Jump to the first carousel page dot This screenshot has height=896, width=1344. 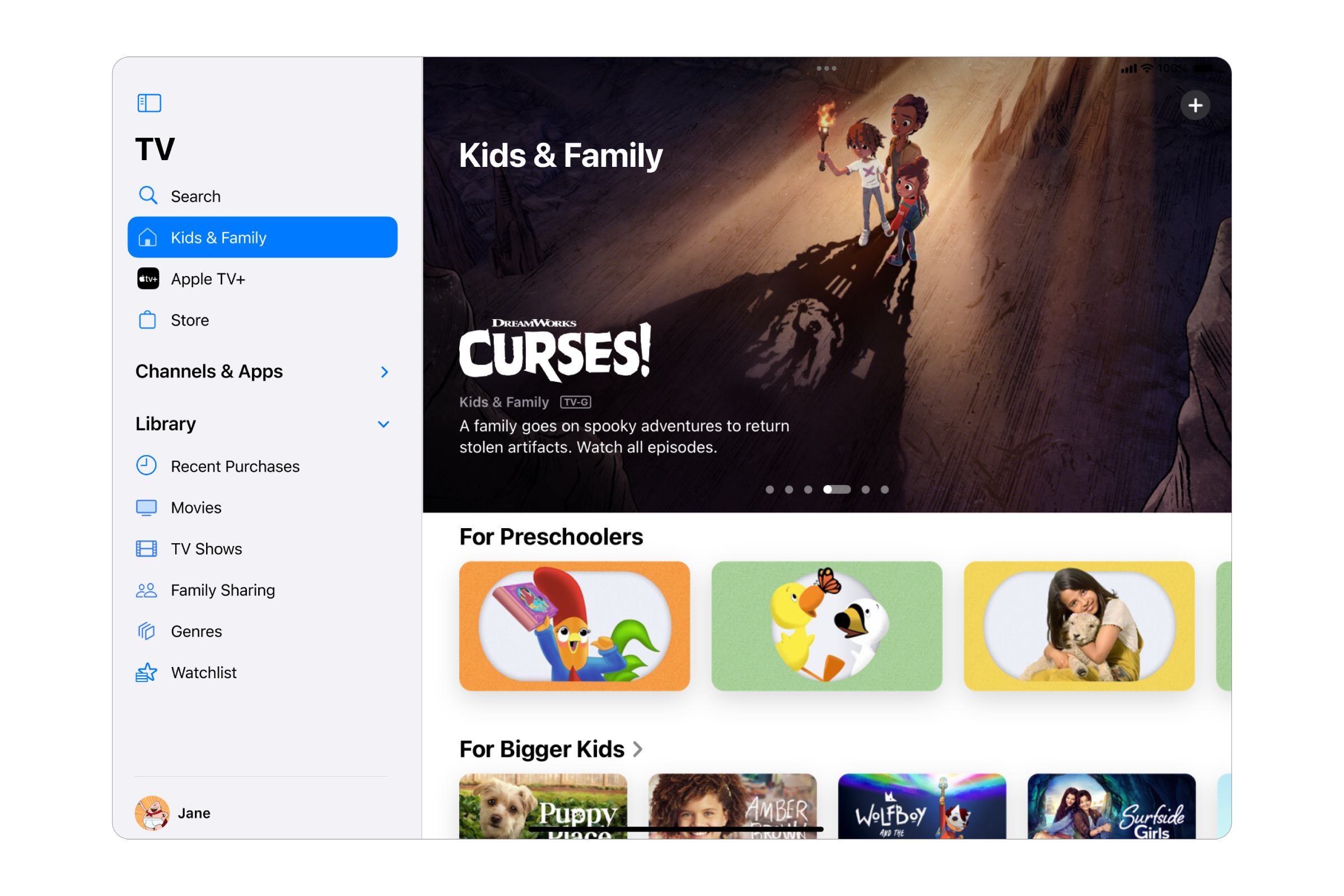coord(769,489)
